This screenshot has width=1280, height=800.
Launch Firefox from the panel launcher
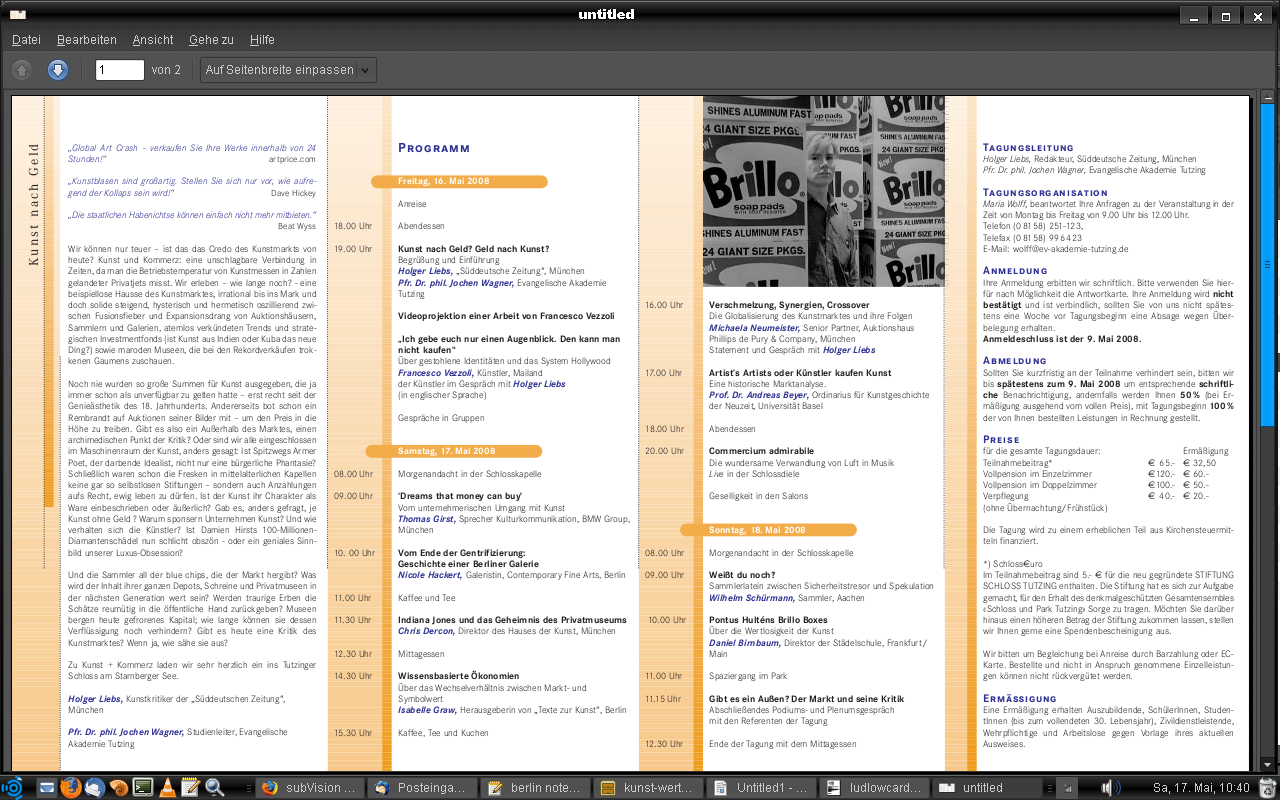[70, 787]
